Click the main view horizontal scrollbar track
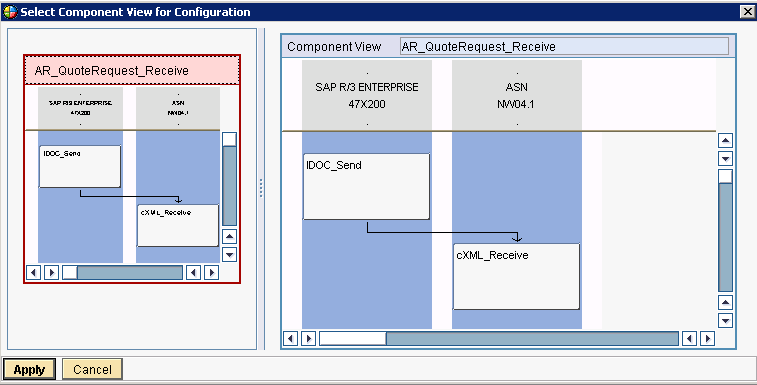This screenshot has width=757, height=385. pyautogui.click(x=532, y=339)
